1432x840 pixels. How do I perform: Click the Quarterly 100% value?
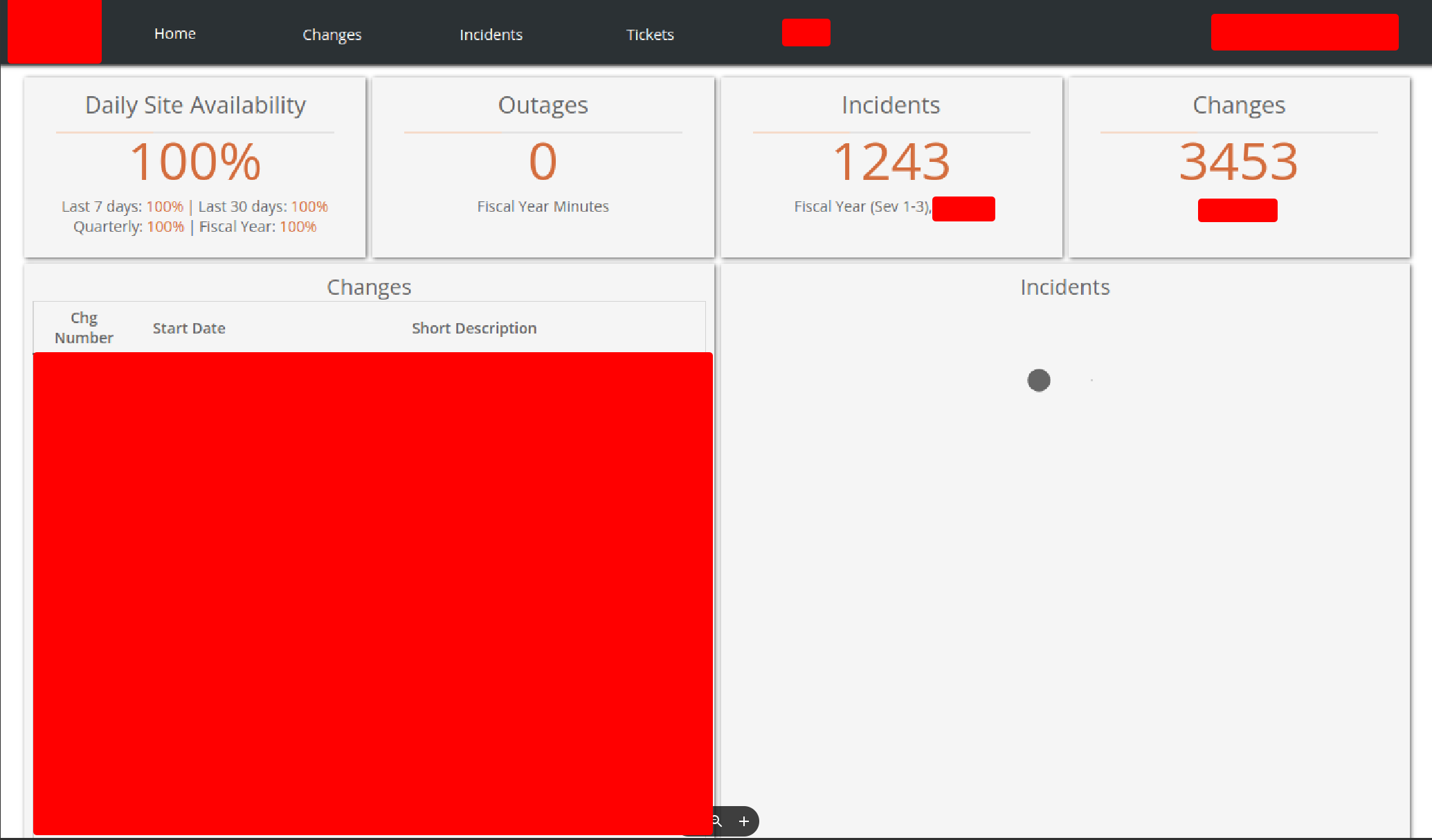click(x=165, y=227)
